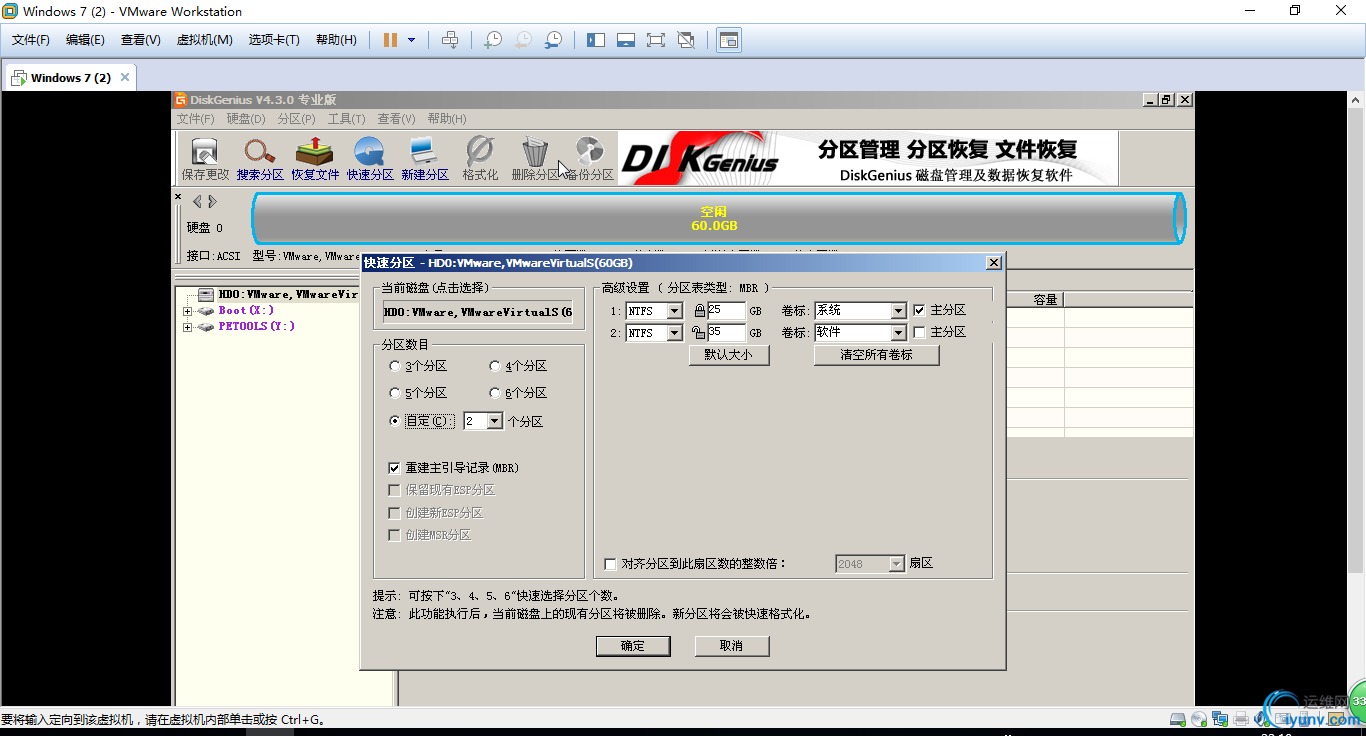Open the dropdown arrow next to the pause button
1366x736 pixels.
tap(412, 40)
